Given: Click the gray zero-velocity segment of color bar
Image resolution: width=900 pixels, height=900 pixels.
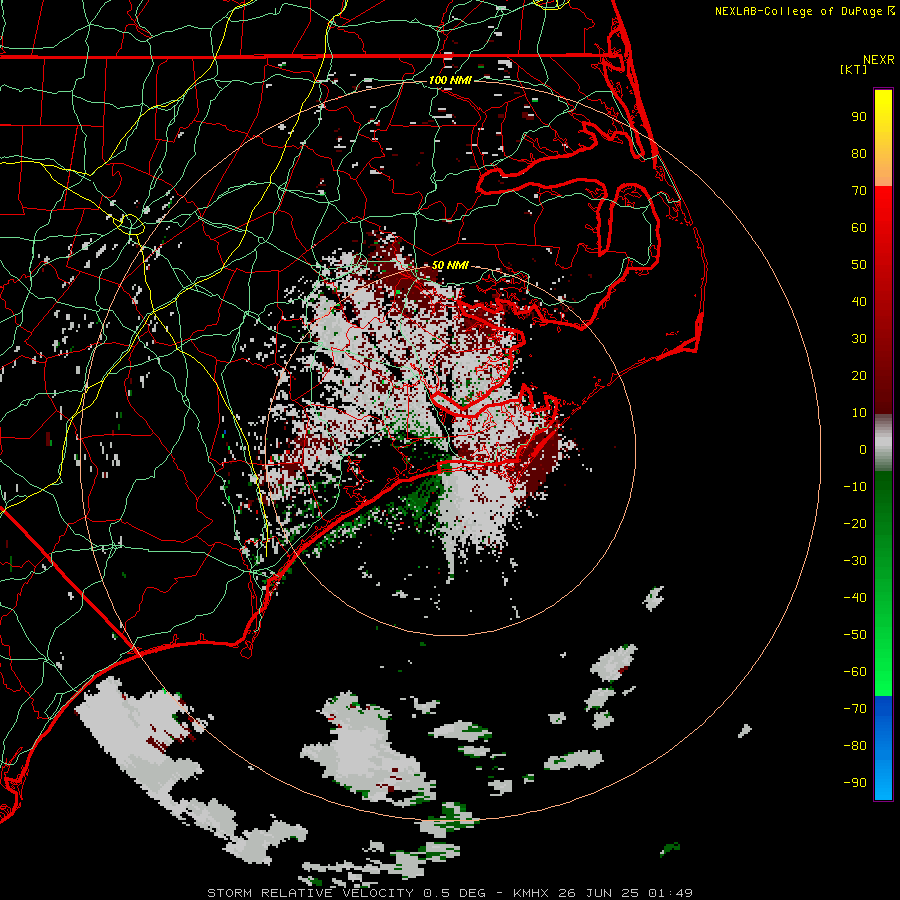Looking at the screenshot, I should tap(883, 443).
